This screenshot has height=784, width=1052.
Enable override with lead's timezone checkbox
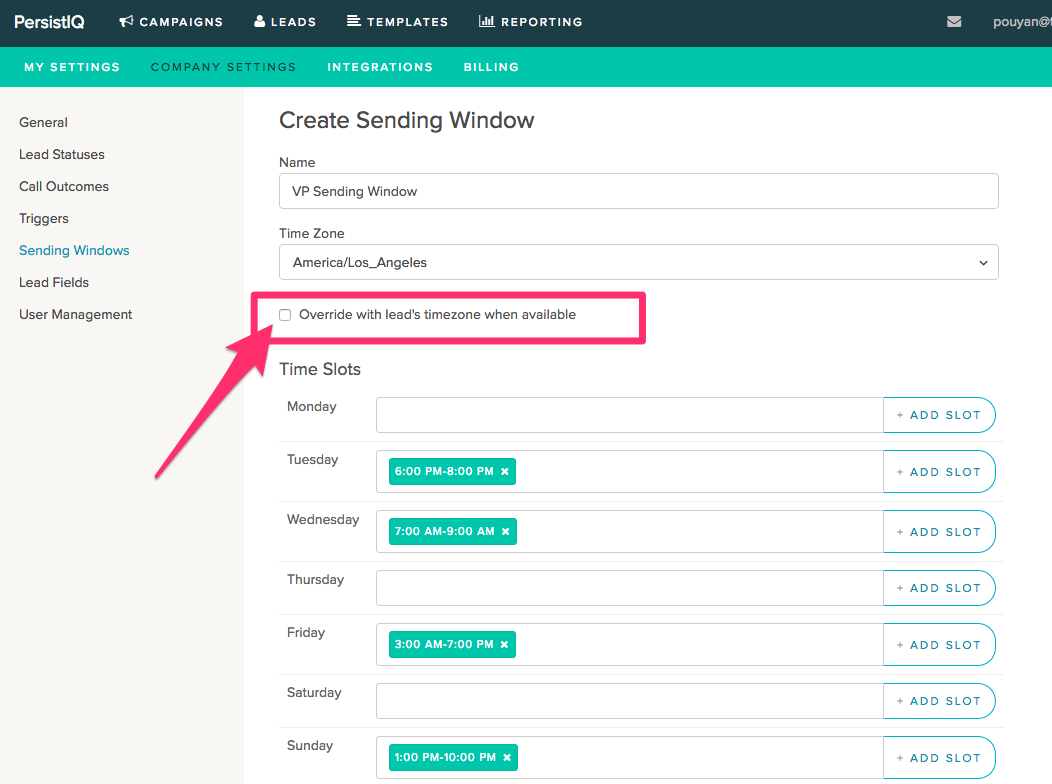(285, 315)
